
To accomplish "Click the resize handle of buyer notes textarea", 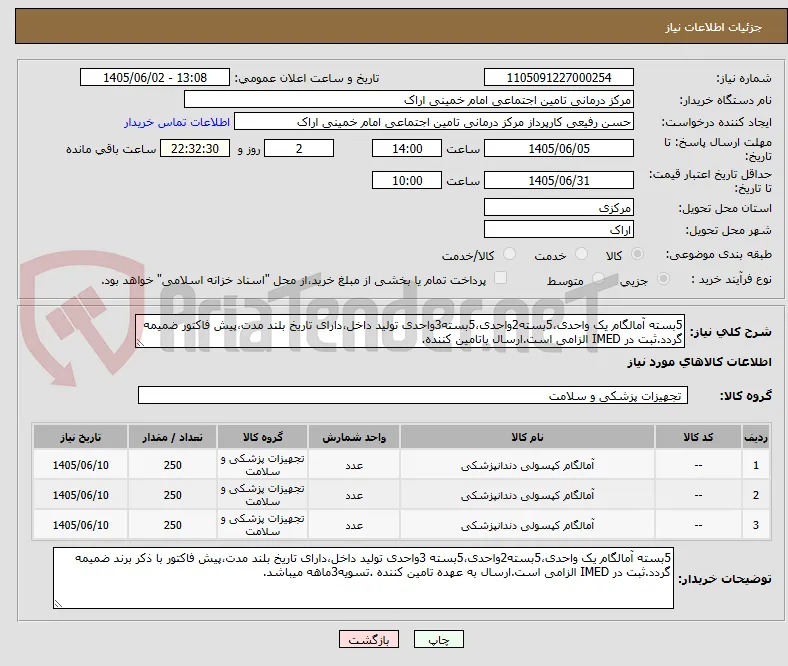I will pos(58,603).
